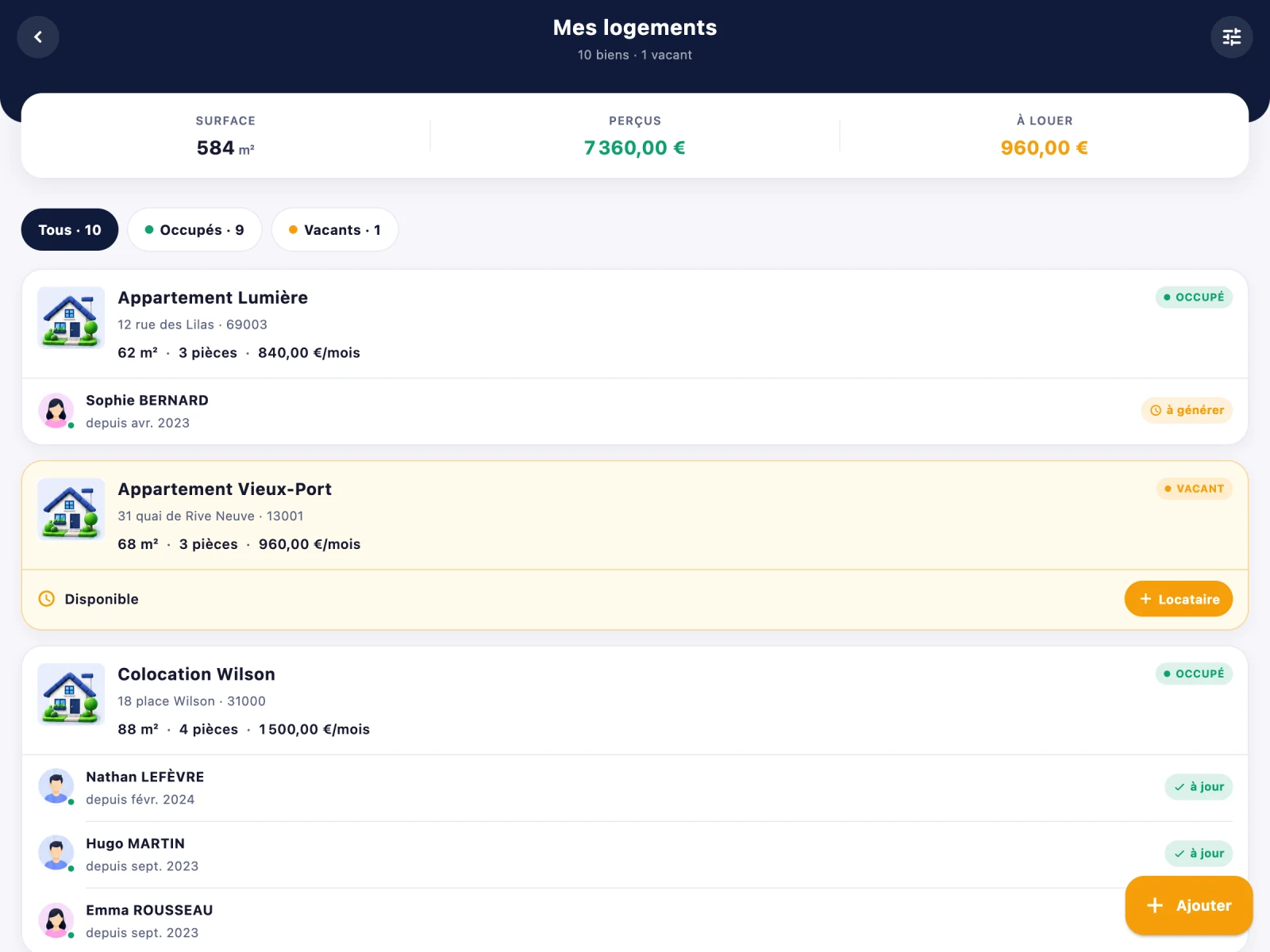Screen dimensions: 1270x952
Task: Click the VACANT status badge
Action: coord(1195,489)
